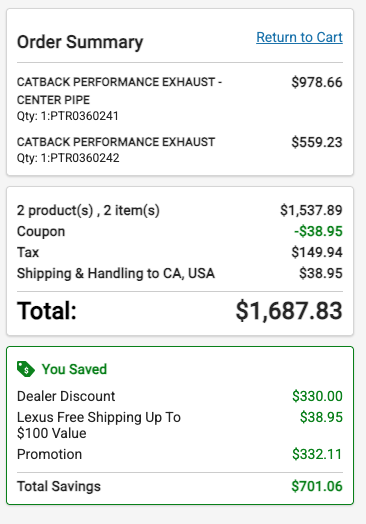The image size is (366, 524).
Task: Click Lexus Free Shipping Up To $100 Value
Action: [99, 425]
